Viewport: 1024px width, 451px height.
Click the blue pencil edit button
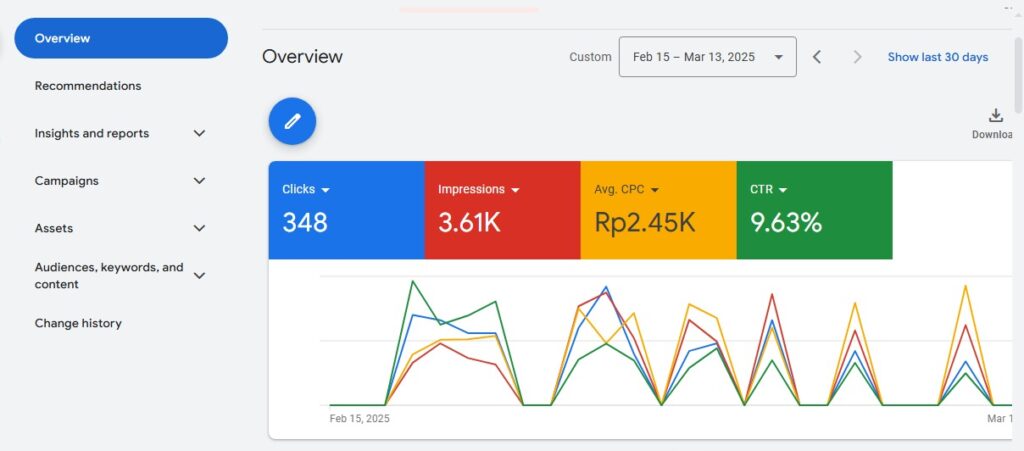292,121
